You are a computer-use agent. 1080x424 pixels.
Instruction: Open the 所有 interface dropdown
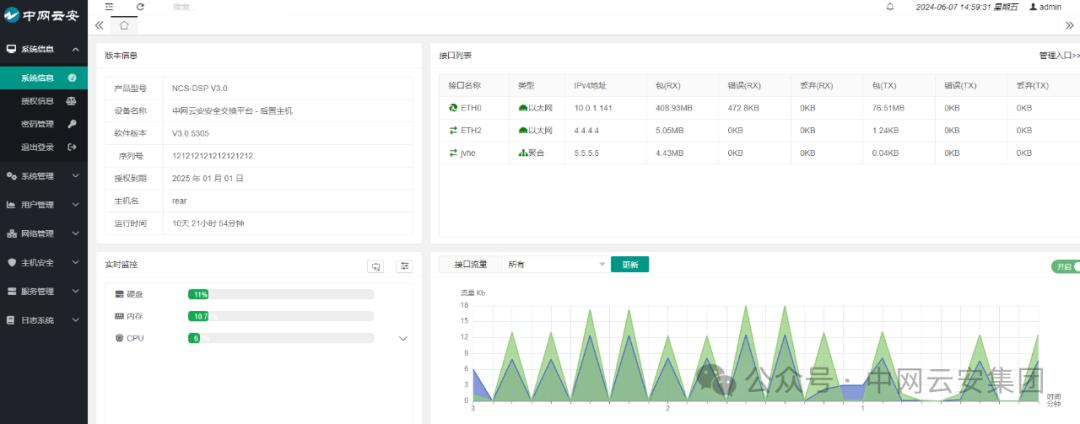(x=556, y=265)
